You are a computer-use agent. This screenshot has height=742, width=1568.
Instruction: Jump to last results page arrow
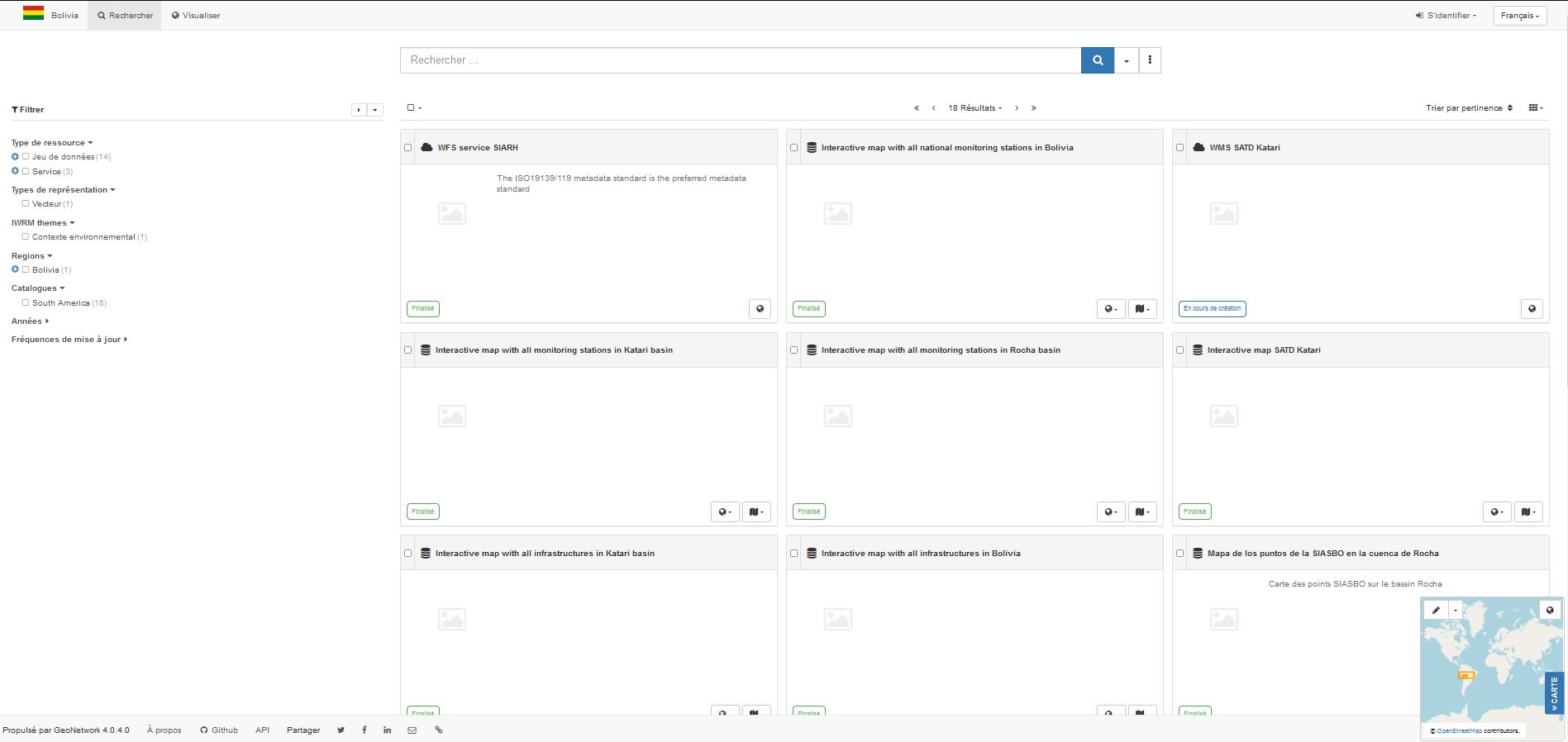coord(1033,108)
